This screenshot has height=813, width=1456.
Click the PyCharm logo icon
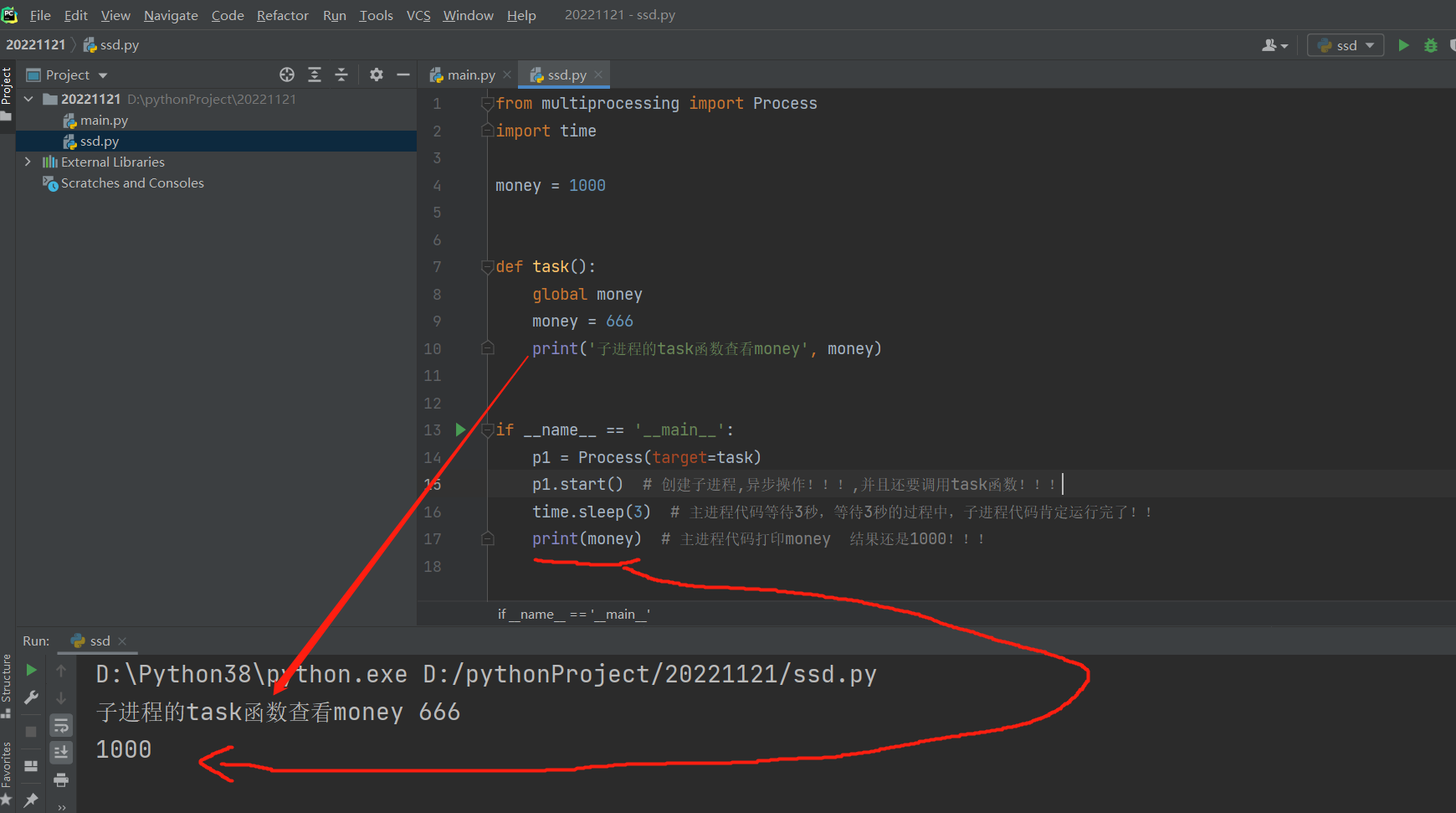tap(9, 15)
